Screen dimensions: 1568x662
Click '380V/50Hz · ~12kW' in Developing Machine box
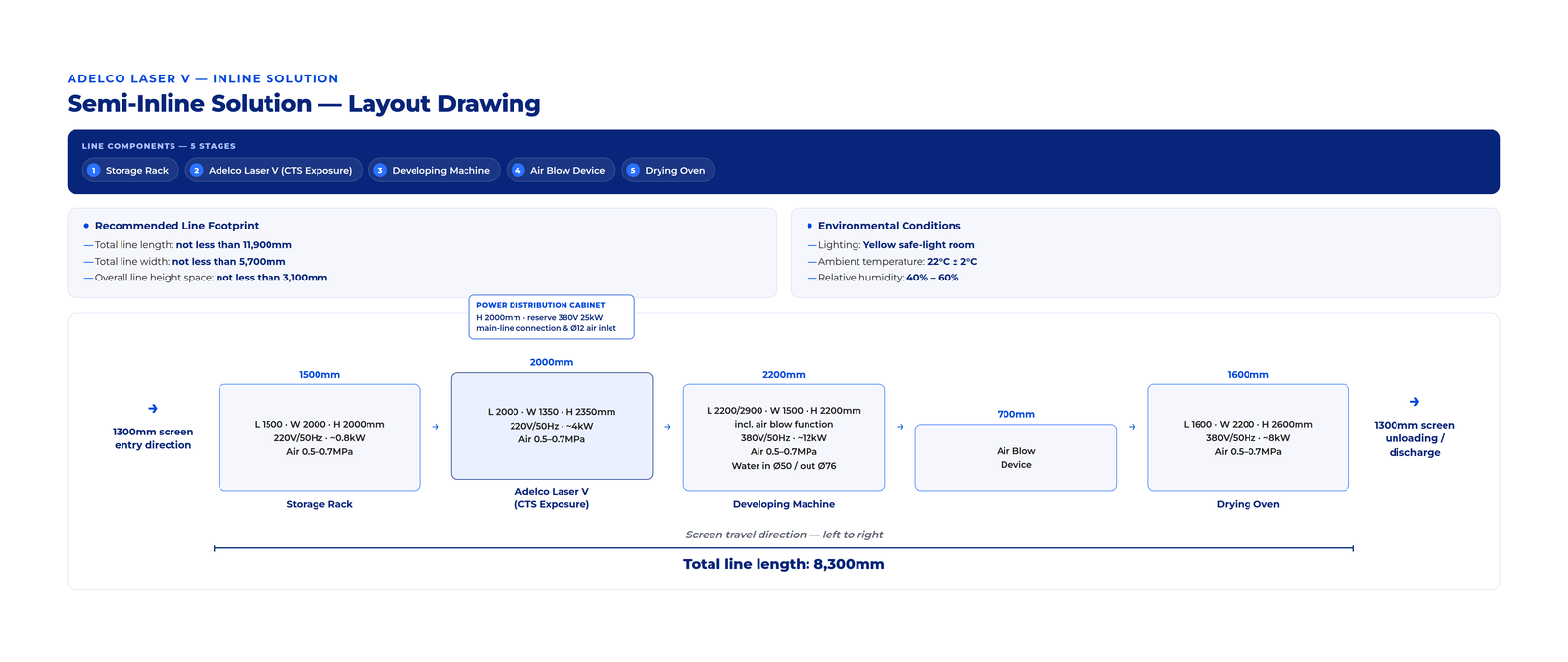[x=784, y=438]
